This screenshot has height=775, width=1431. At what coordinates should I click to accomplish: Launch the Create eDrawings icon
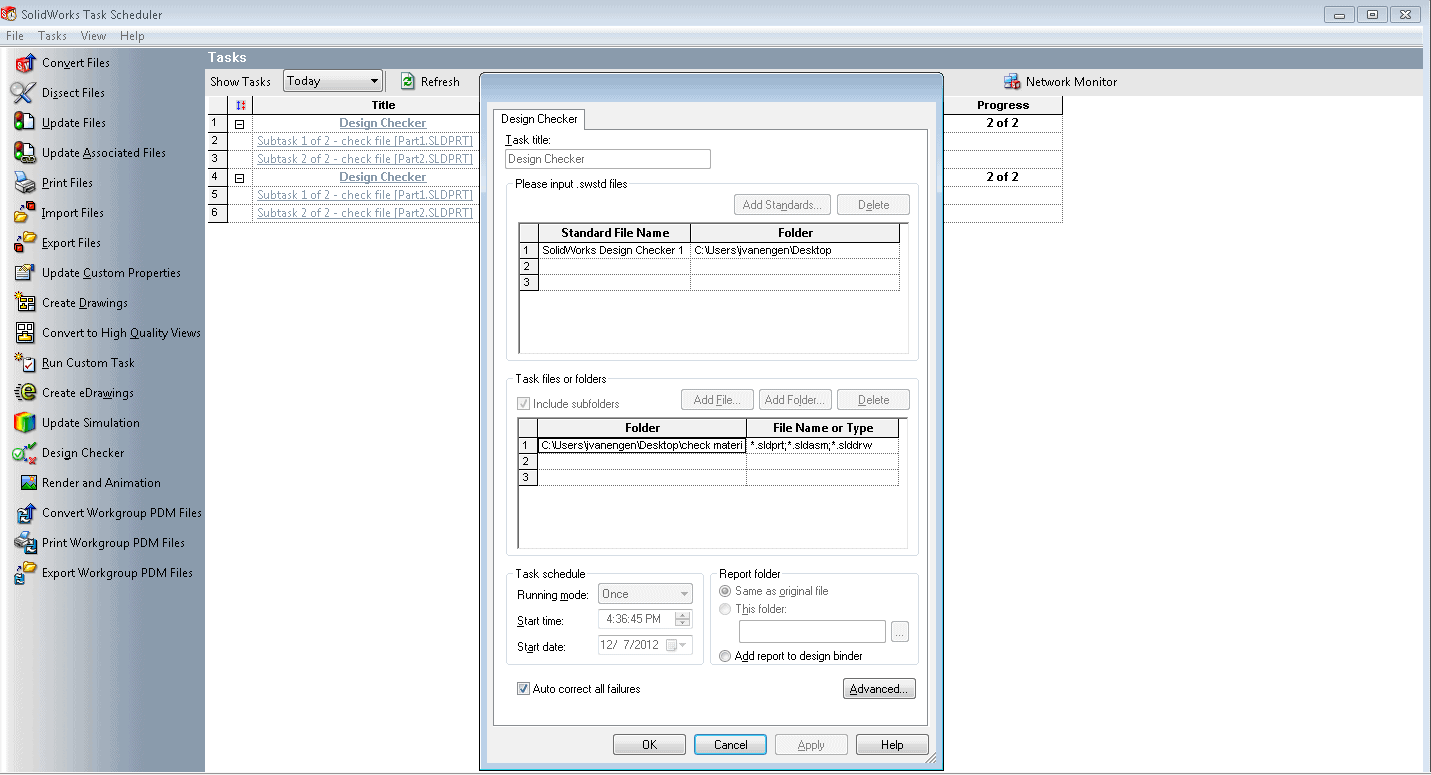coord(25,393)
